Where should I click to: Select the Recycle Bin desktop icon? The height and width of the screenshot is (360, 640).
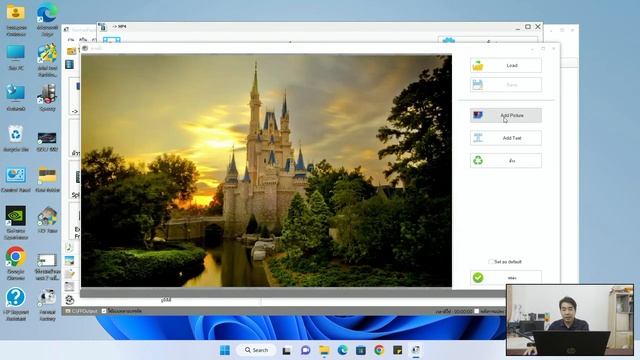16,138
